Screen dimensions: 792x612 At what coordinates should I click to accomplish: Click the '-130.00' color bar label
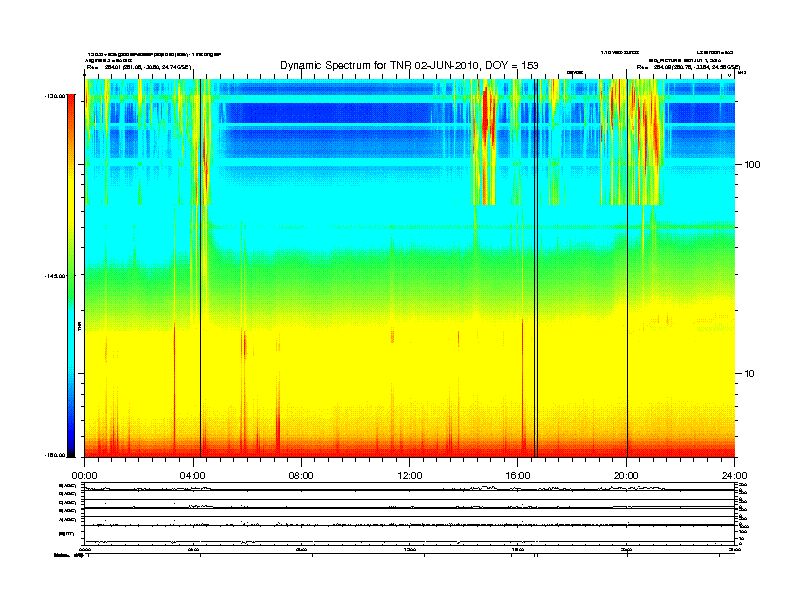pos(56,95)
